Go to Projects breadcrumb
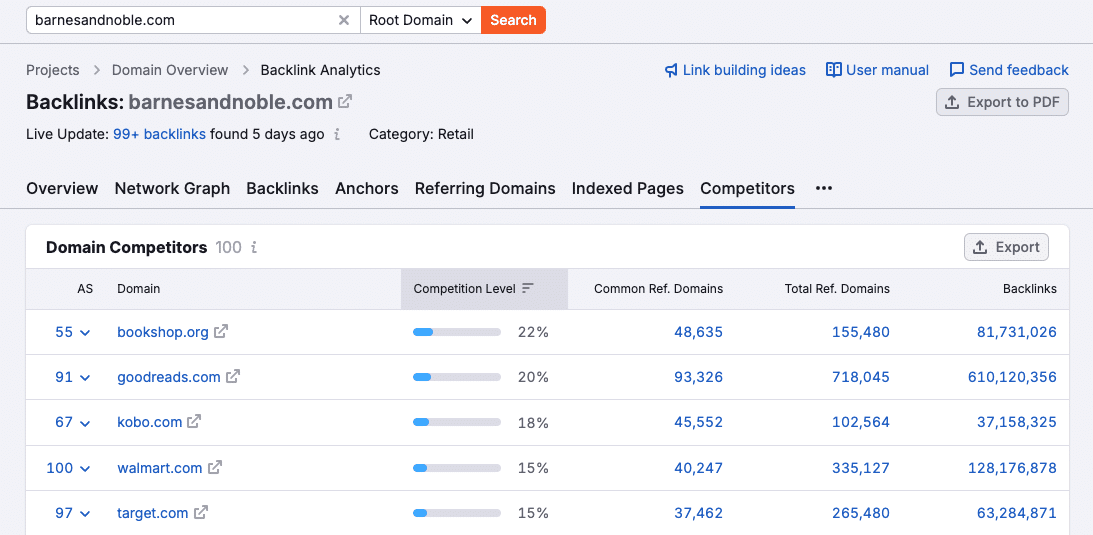This screenshot has height=535, width=1093. coord(53,70)
